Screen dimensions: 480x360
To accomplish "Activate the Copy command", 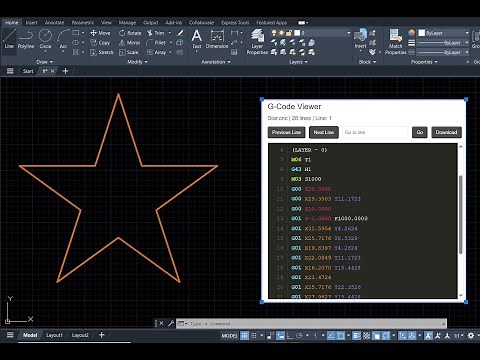I will (100, 43).
